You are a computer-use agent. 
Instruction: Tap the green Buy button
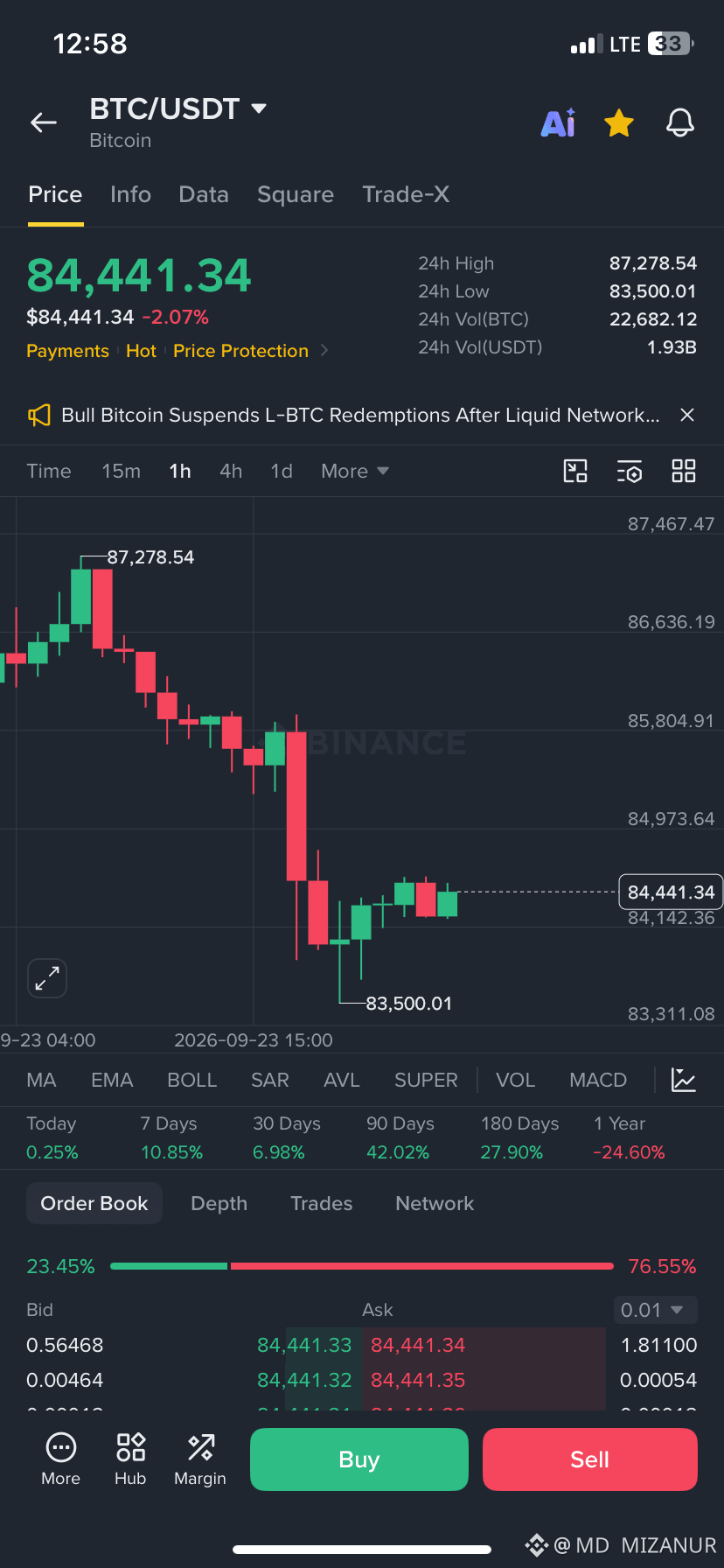click(359, 1459)
